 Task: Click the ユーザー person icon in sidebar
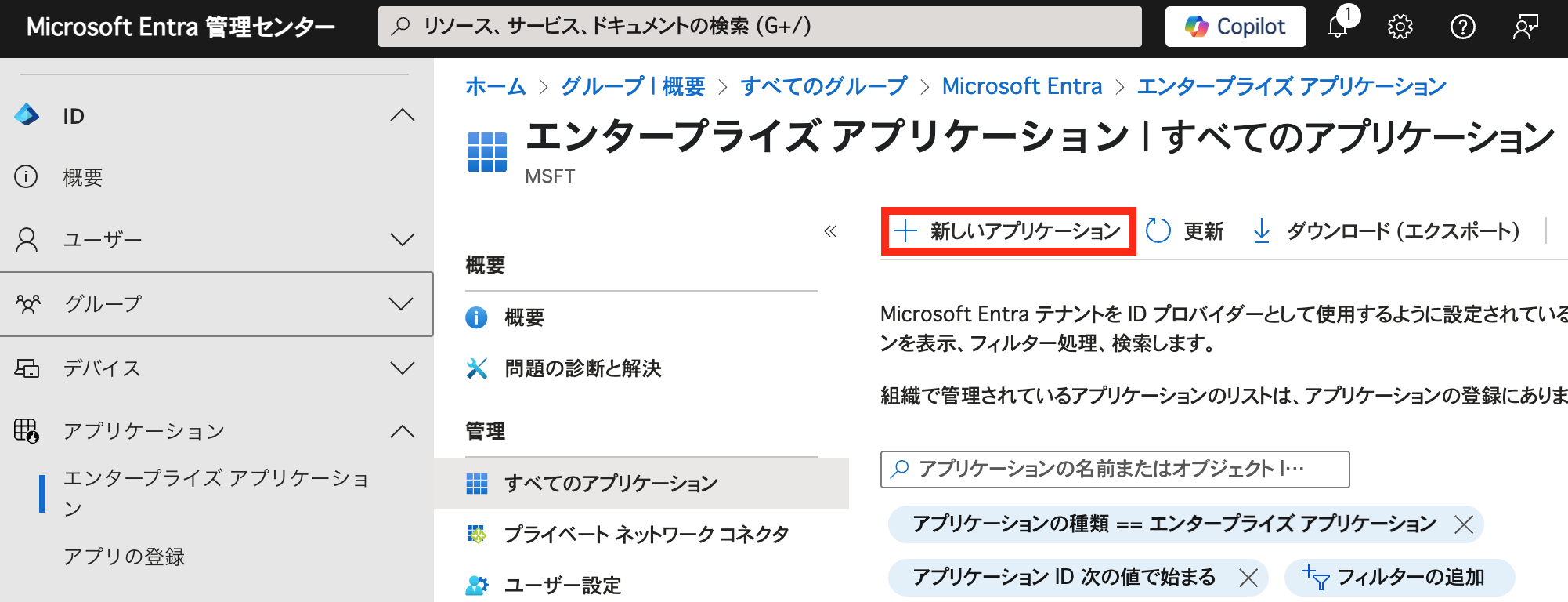tap(27, 239)
